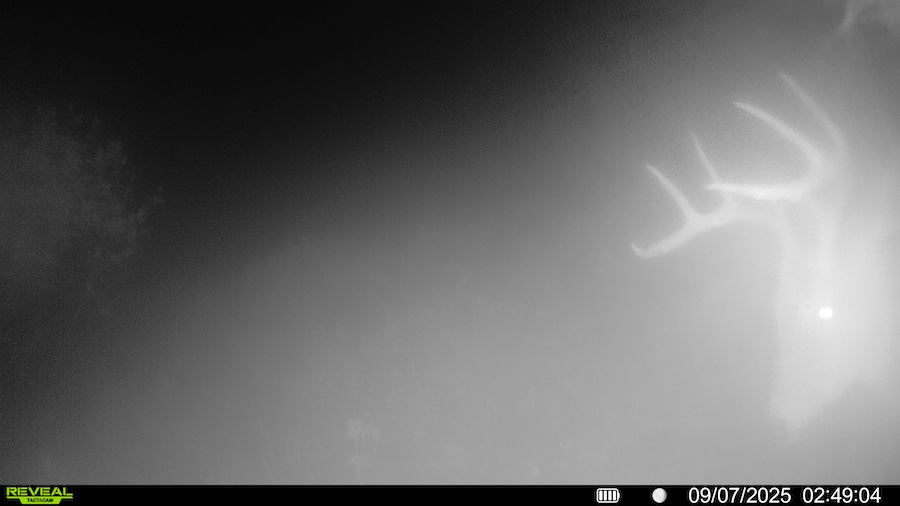Click the 09/07/2025 date stamp

click(739, 495)
